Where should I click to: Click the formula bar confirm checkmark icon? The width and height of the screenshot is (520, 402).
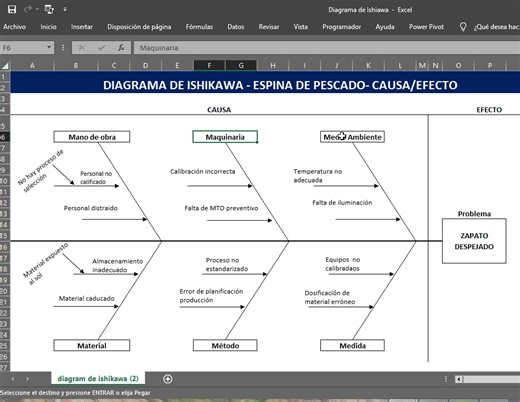[x=101, y=48]
